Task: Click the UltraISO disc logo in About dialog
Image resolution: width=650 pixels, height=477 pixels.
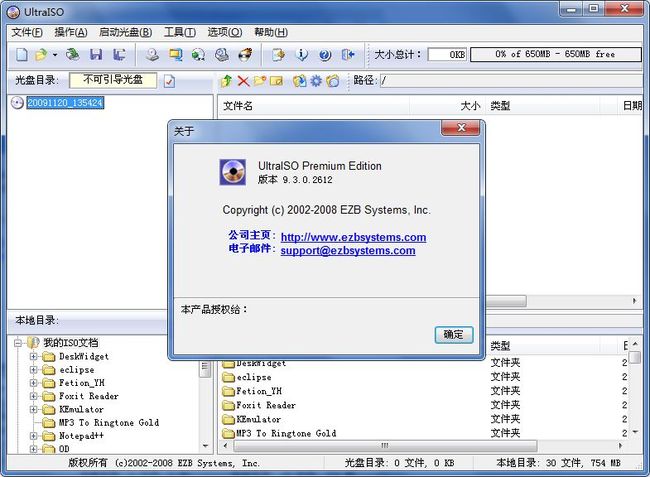Action: (233, 172)
